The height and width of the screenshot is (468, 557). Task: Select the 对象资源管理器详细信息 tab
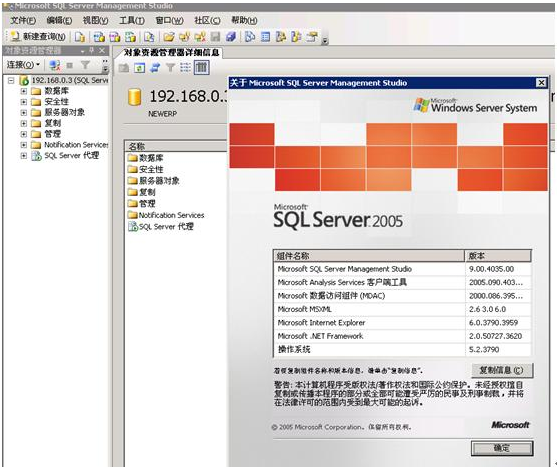(171, 53)
